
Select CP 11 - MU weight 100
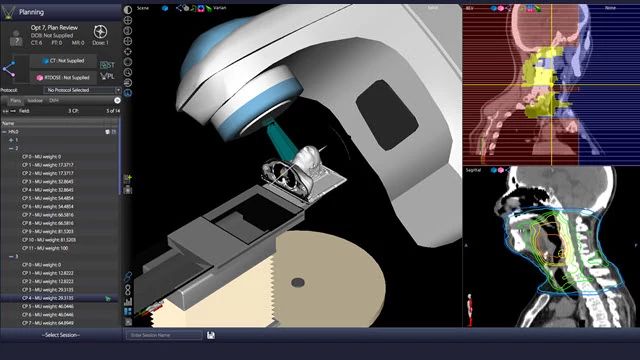click(45, 248)
